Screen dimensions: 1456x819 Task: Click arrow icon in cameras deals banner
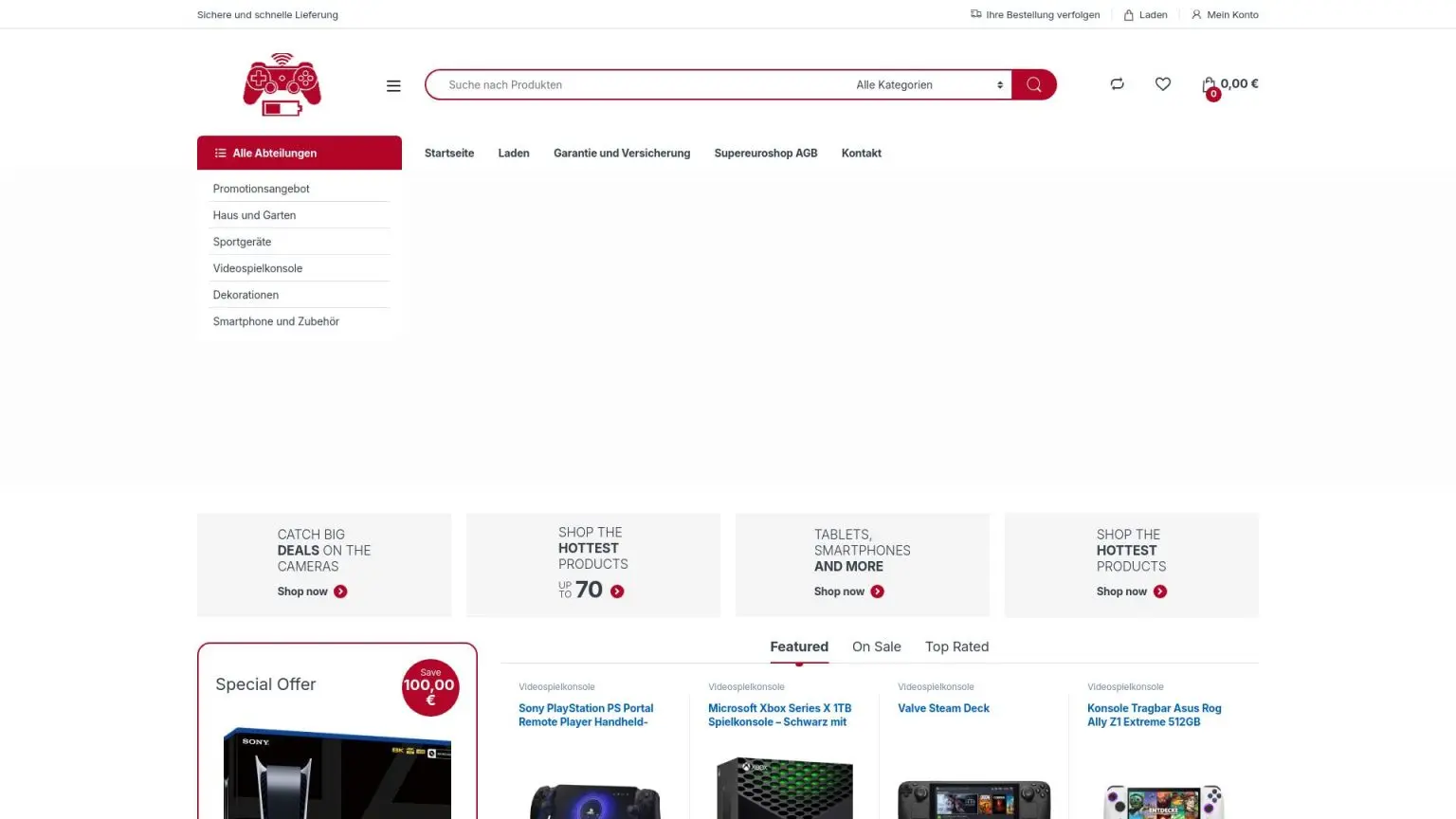pos(340,591)
